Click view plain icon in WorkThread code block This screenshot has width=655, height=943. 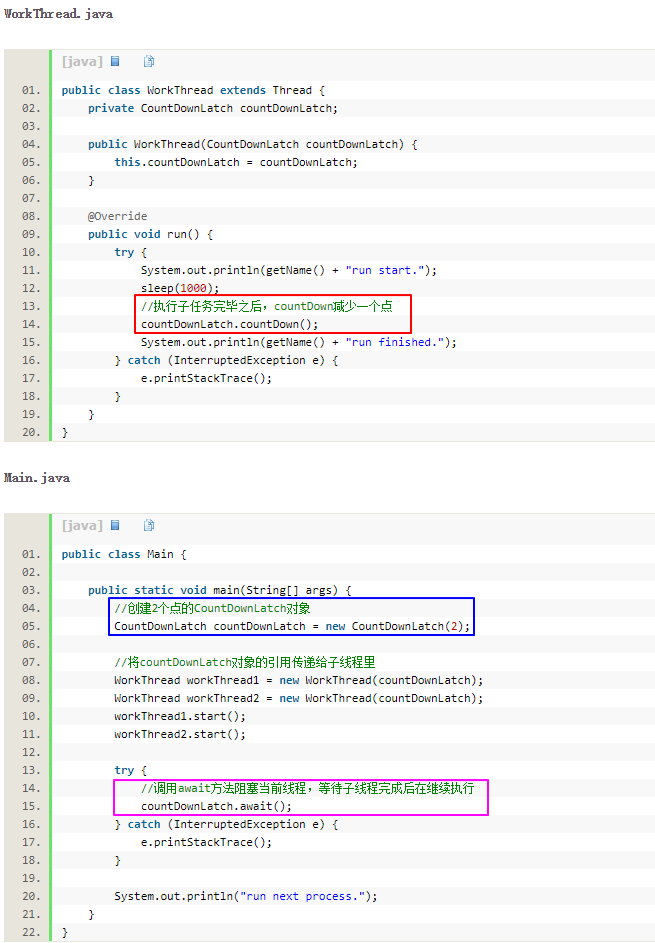click(115, 62)
